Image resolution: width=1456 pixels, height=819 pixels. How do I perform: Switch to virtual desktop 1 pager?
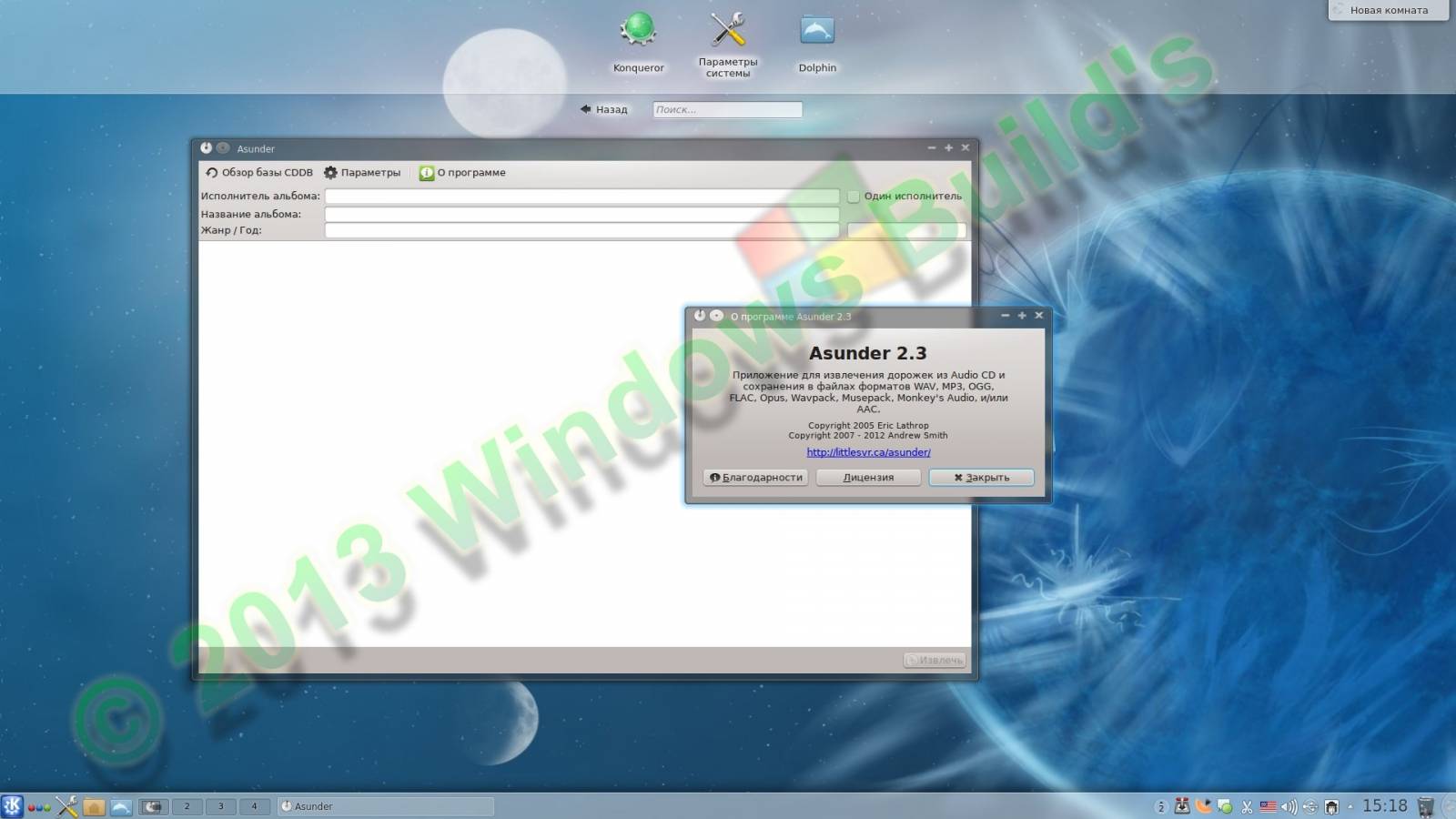[x=153, y=806]
